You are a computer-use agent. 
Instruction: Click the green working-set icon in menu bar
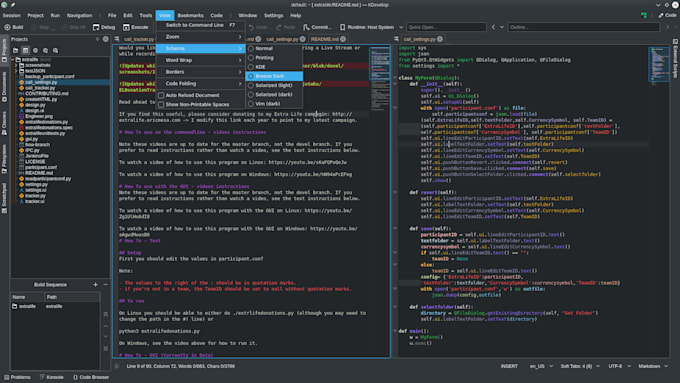pyautogui.click(x=644, y=15)
